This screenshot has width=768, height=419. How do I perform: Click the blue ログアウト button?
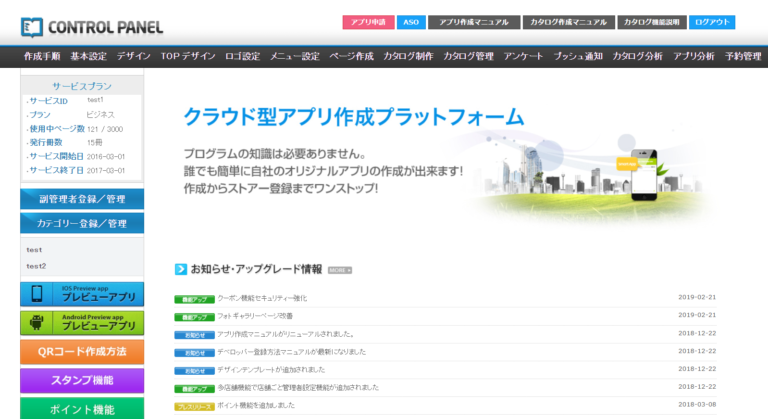[x=713, y=22]
